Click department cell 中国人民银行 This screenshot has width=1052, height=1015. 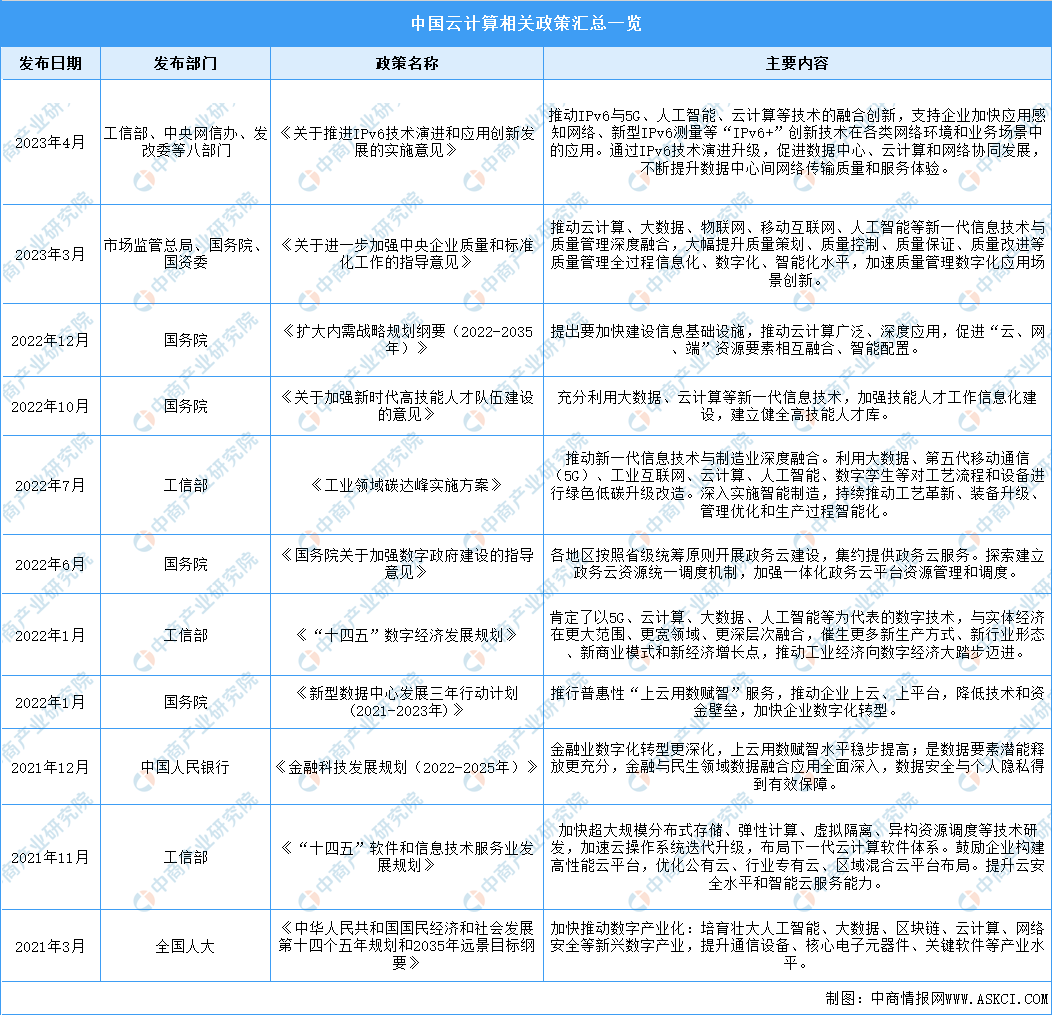(185, 767)
